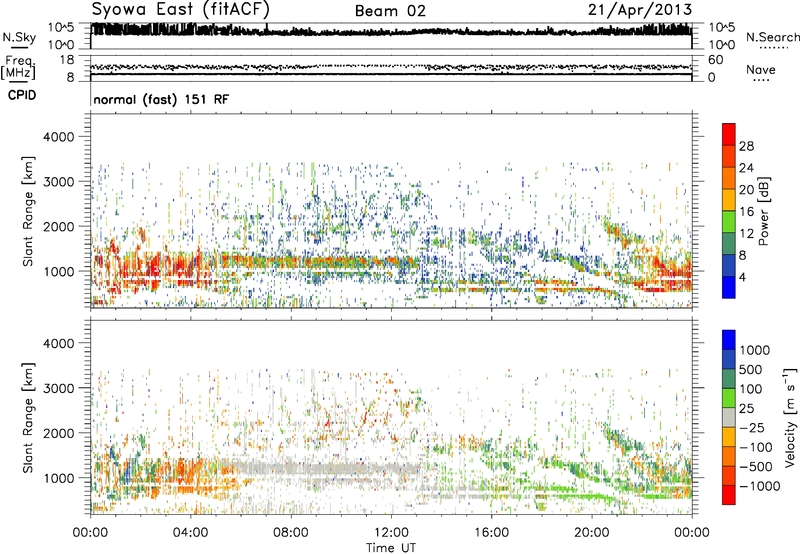Viewport: 800px width, 554px height.
Task: Click the red top of power colorbar
Action: click(x=729, y=132)
